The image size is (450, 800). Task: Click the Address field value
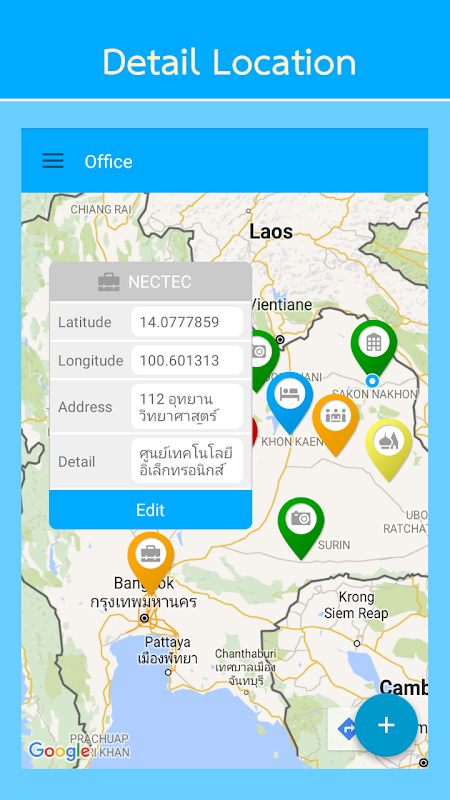point(187,407)
